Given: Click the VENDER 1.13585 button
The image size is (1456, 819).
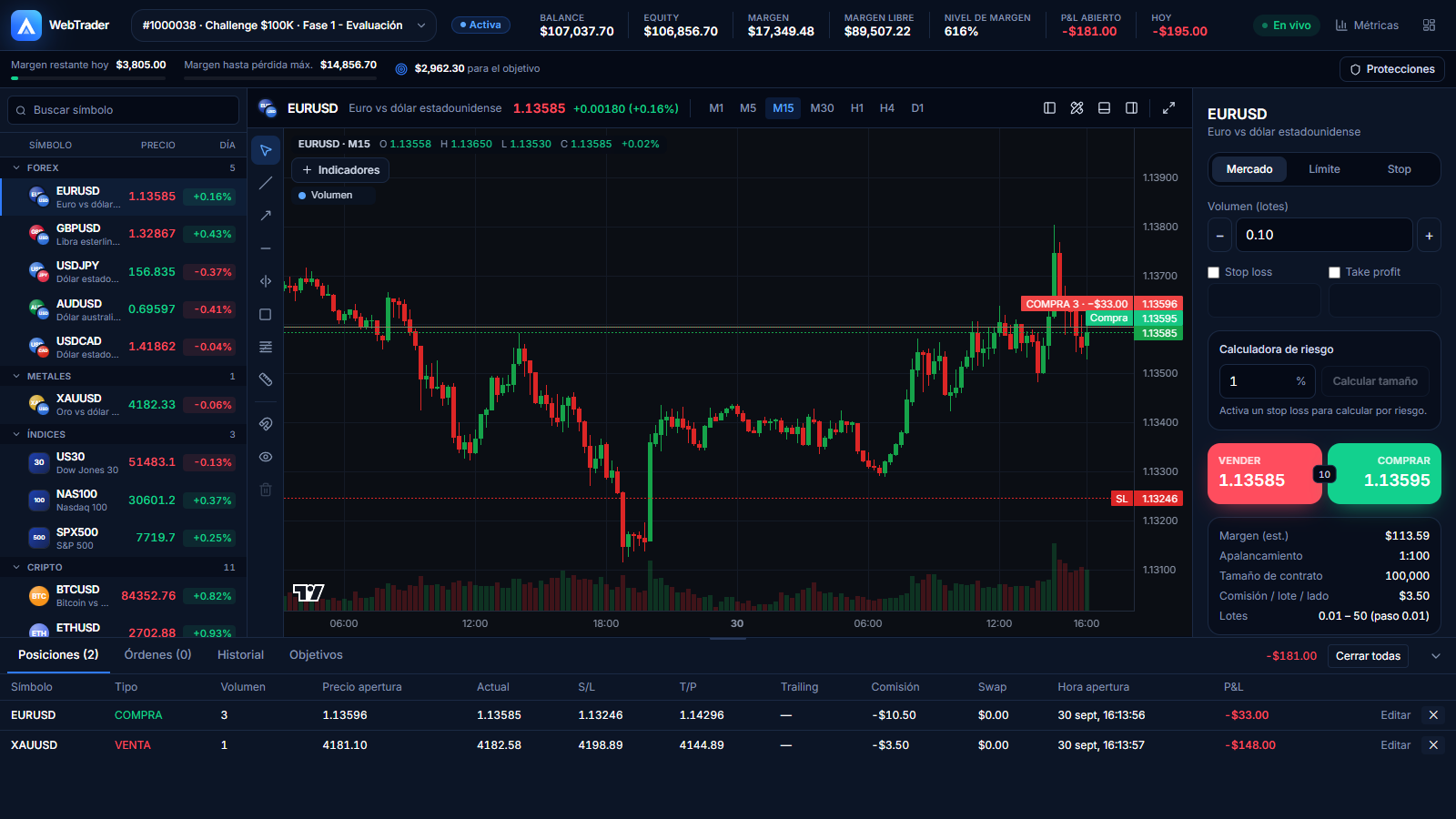Looking at the screenshot, I should click(1265, 473).
